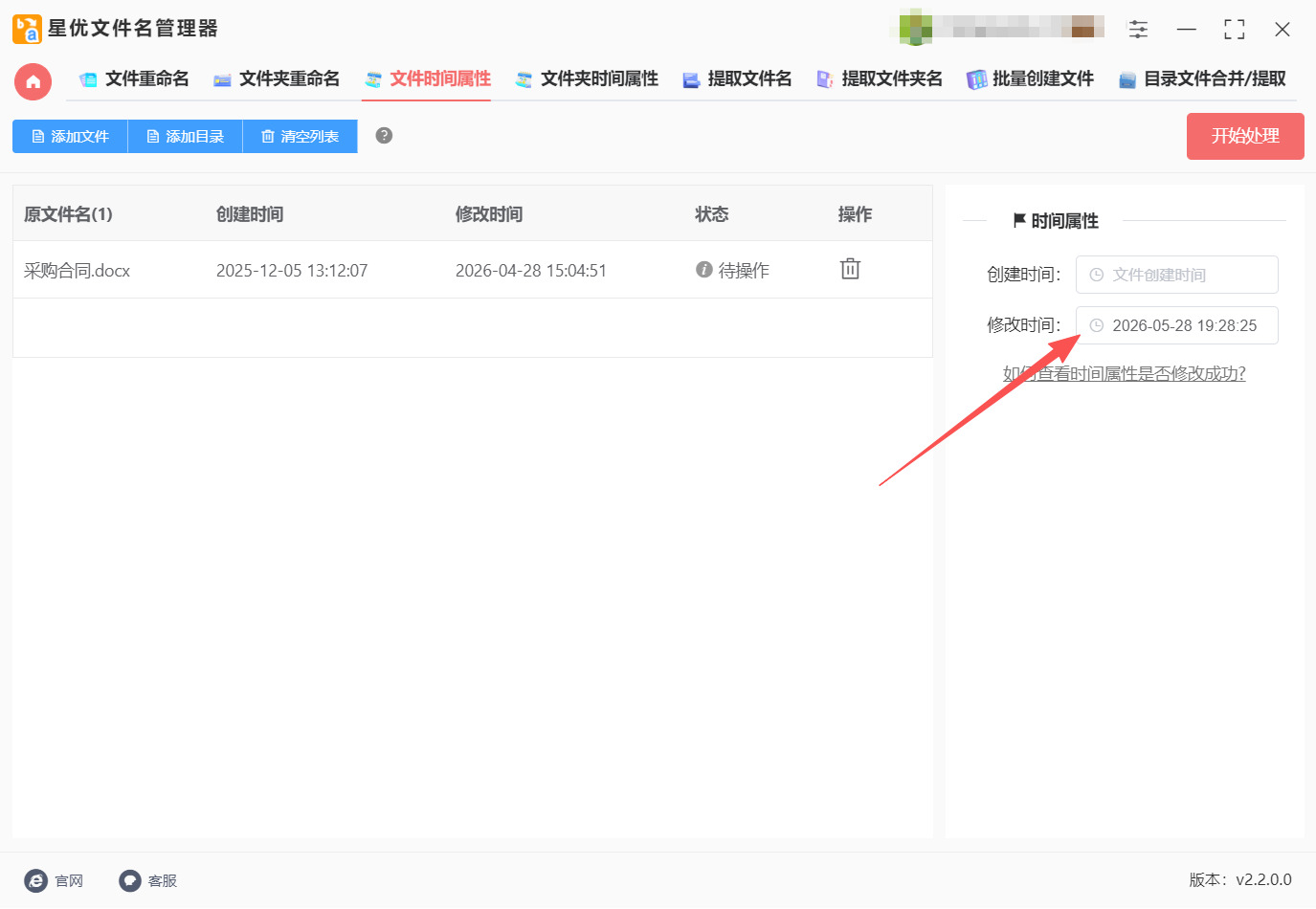This screenshot has height=909, width=1316.
Task: Click the 待操作 status info icon
Action: pyautogui.click(x=704, y=270)
